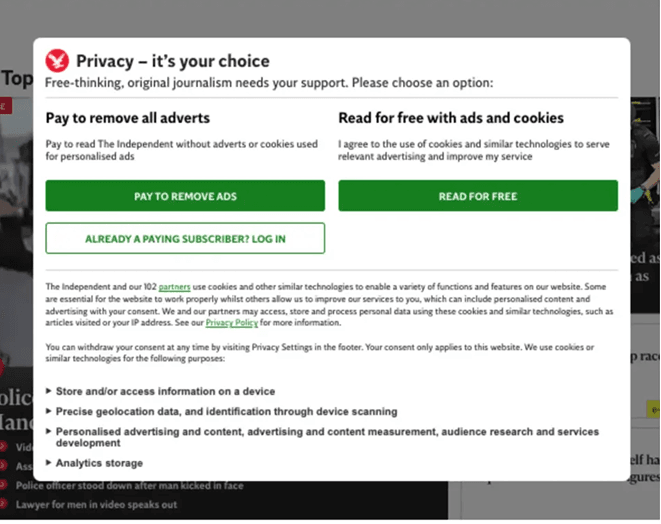661x524 pixels.
Task: Open the Privacy Policy link
Action: click(x=231, y=323)
